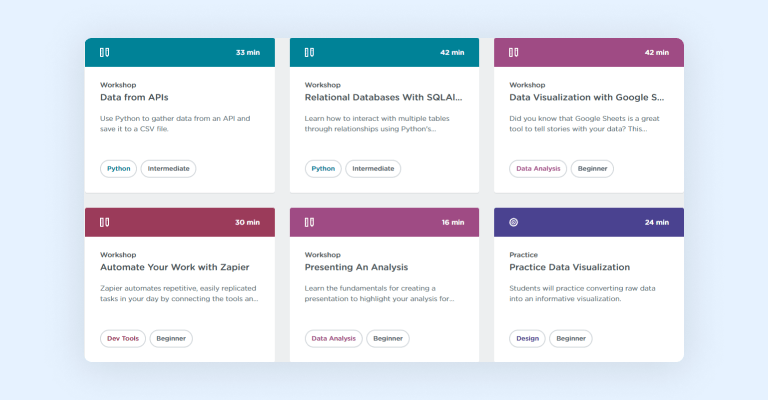Open Relational Databases With SQLAlchemy workshop
768x400 pixels.
(383, 98)
